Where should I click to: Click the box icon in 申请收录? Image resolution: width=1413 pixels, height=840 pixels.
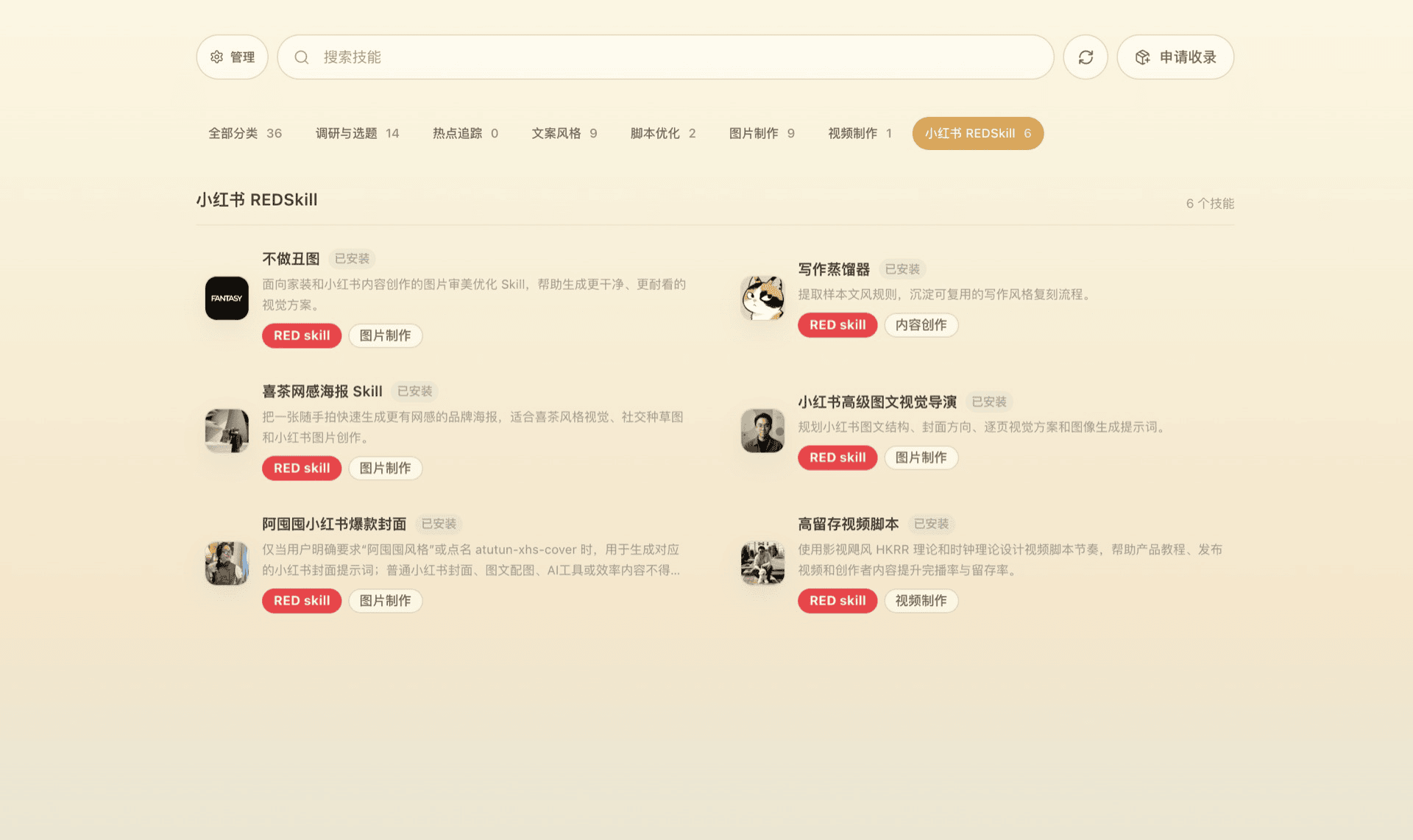[1142, 57]
